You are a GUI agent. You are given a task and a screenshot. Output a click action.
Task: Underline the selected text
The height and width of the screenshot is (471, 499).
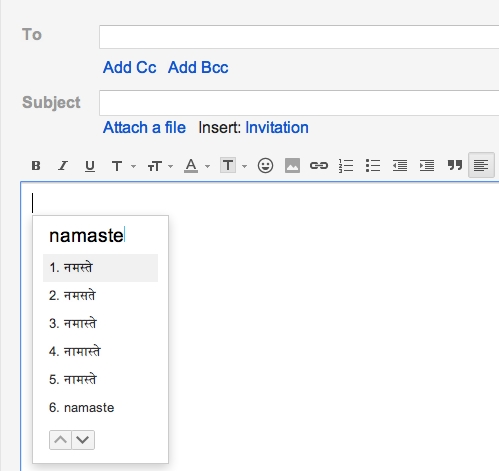coord(90,165)
